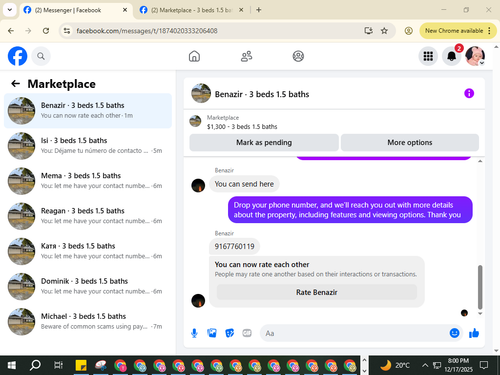500x375 pixels.
Task: Click the Mark as pending button
Action: click(x=264, y=143)
